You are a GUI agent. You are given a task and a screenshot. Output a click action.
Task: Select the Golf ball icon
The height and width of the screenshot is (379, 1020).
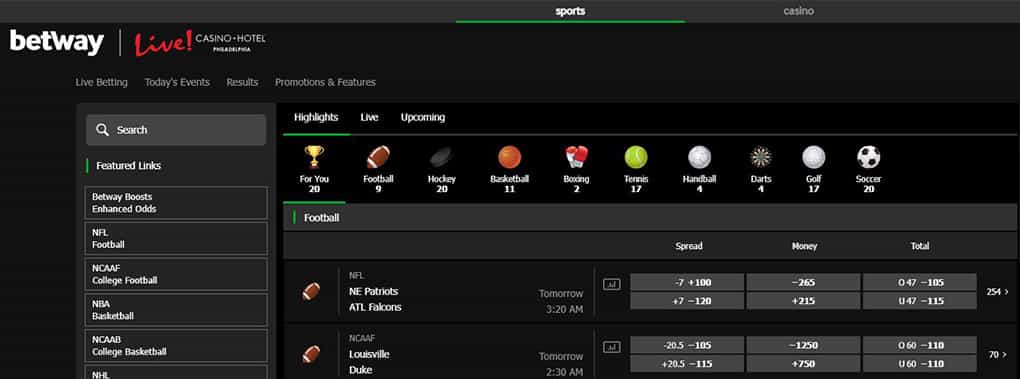click(814, 157)
